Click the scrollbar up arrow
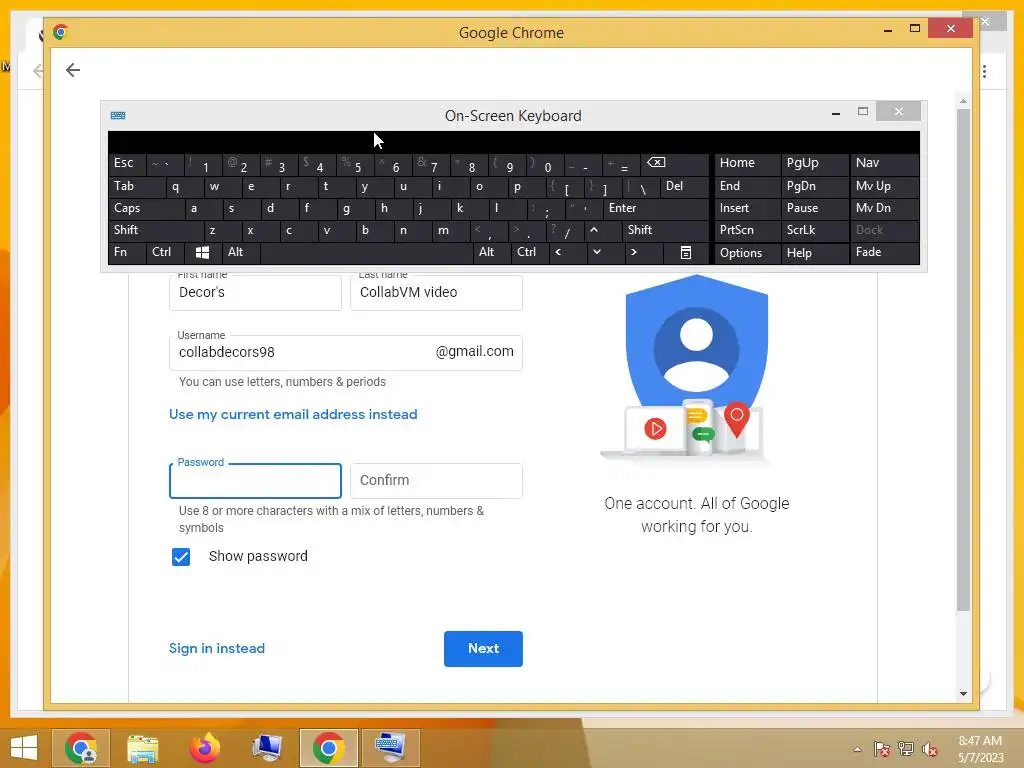Viewport: 1024px width, 768px height. (x=963, y=102)
